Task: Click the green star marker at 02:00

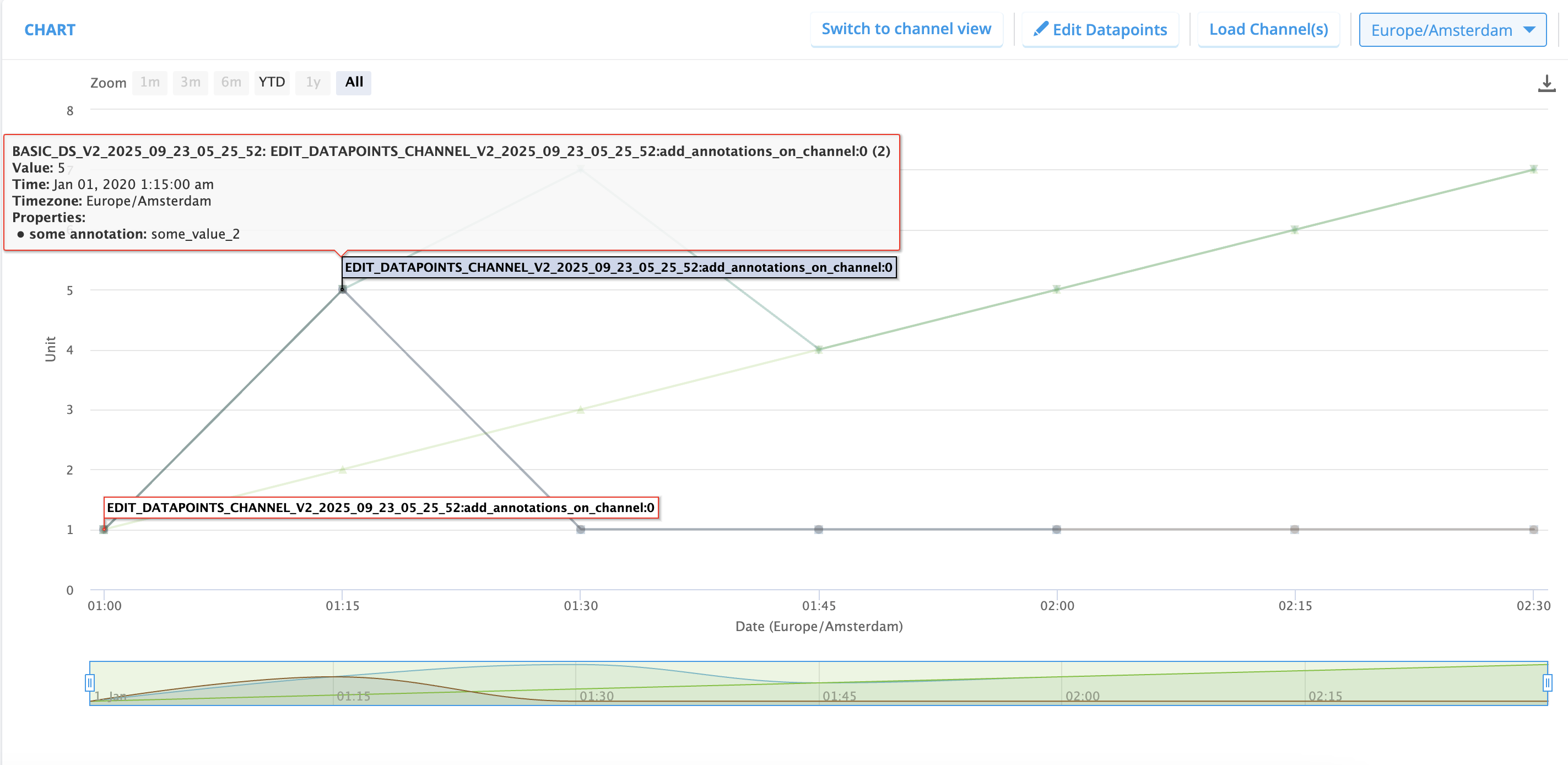Action: coord(1057,289)
